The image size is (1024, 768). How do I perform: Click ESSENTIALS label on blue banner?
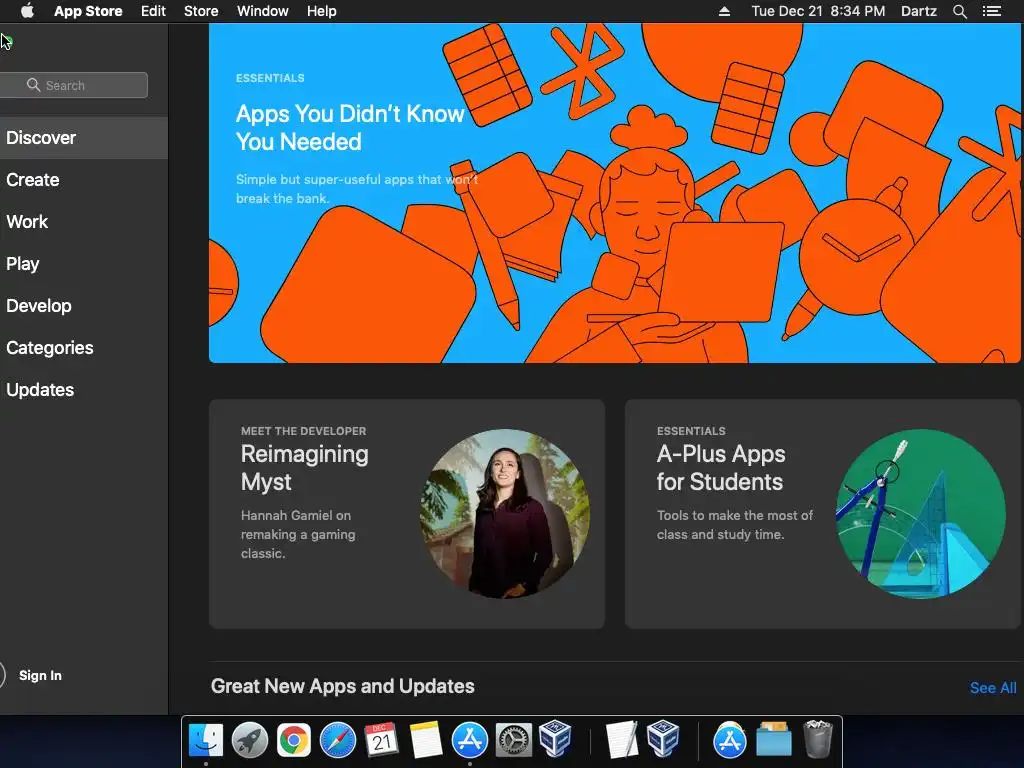270,78
